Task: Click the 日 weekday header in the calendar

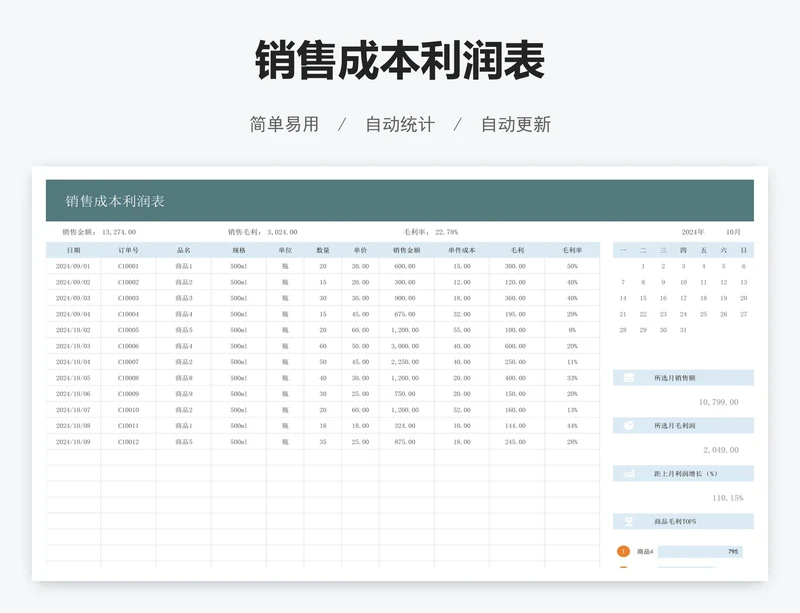Action: point(743,250)
